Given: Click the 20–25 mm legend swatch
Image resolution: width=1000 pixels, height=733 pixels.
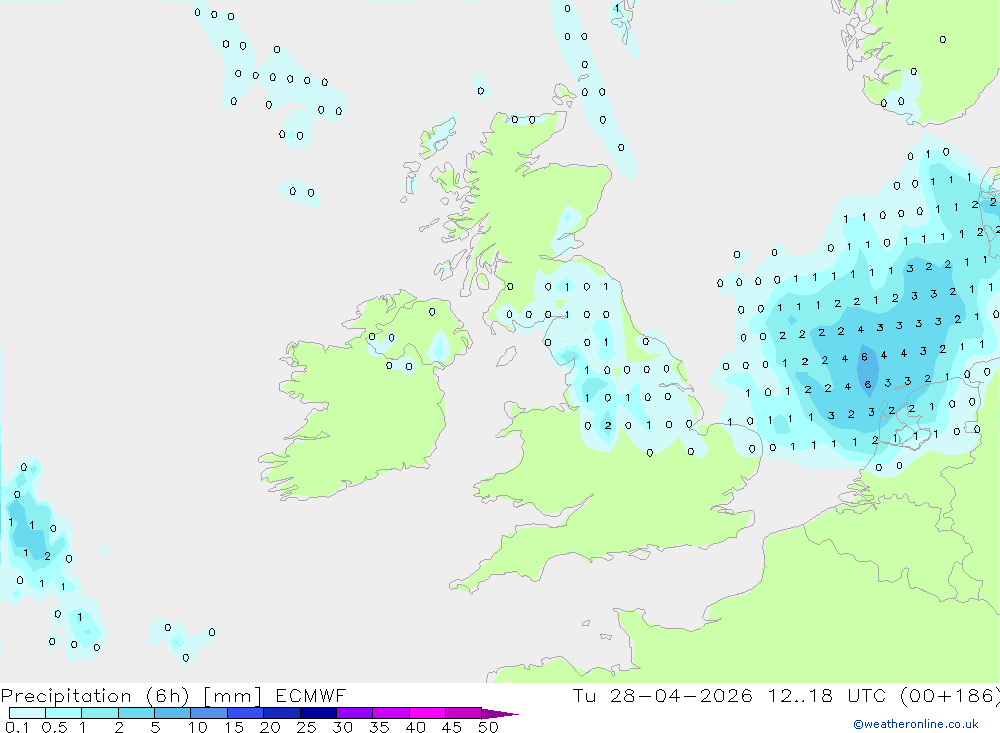Looking at the screenshot, I should click(x=282, y=713).
